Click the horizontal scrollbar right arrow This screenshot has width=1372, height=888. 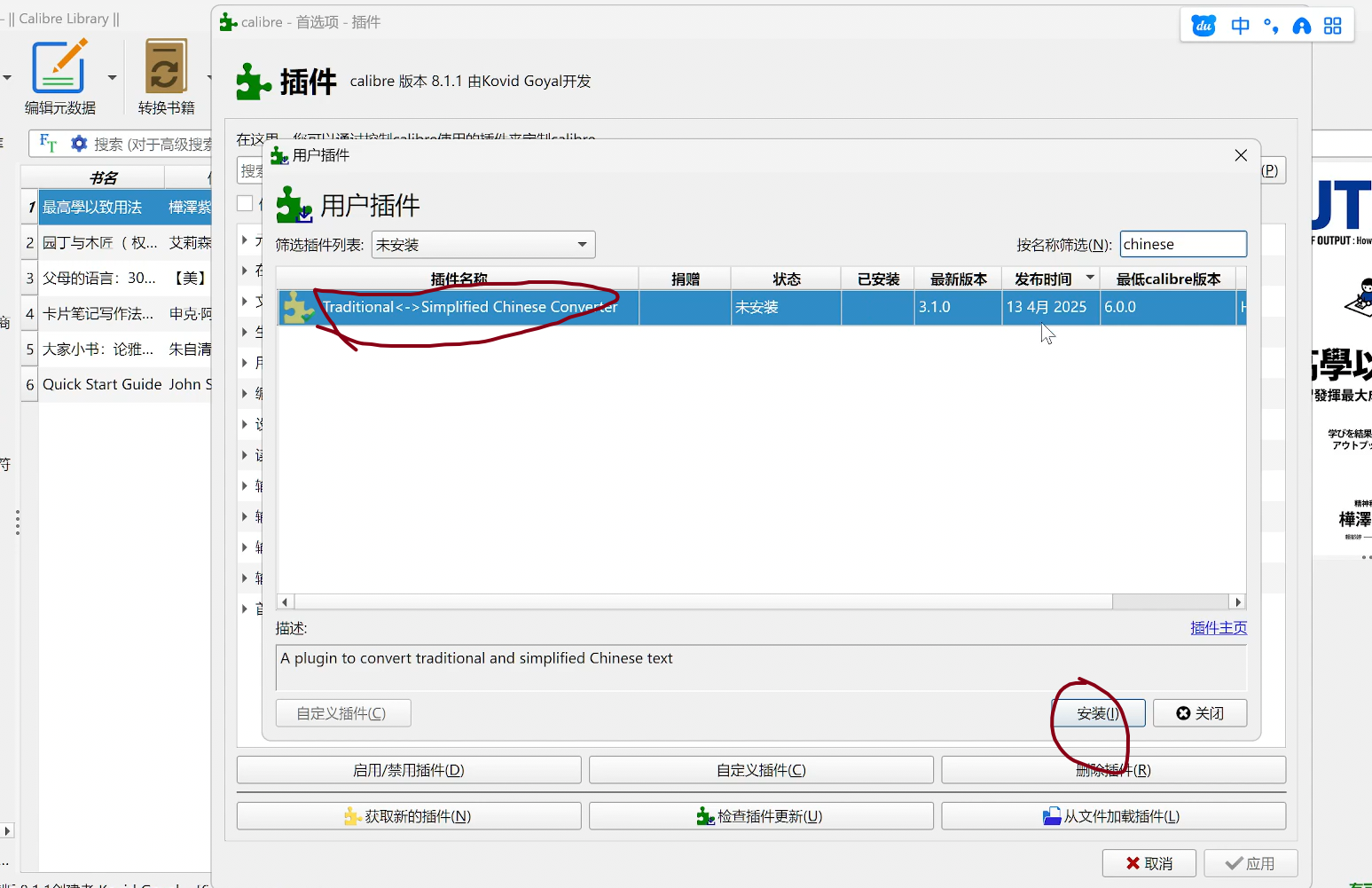[x=1238, y=602]
